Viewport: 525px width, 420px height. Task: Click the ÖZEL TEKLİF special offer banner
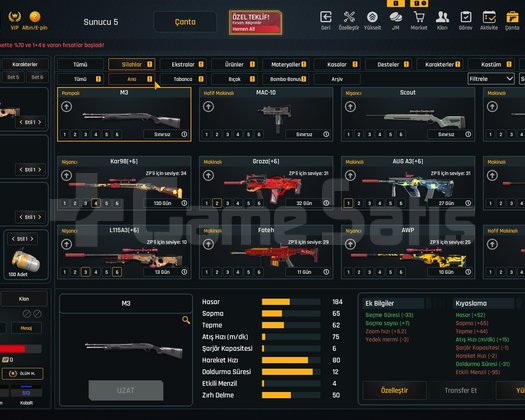(x=255, y=22)
